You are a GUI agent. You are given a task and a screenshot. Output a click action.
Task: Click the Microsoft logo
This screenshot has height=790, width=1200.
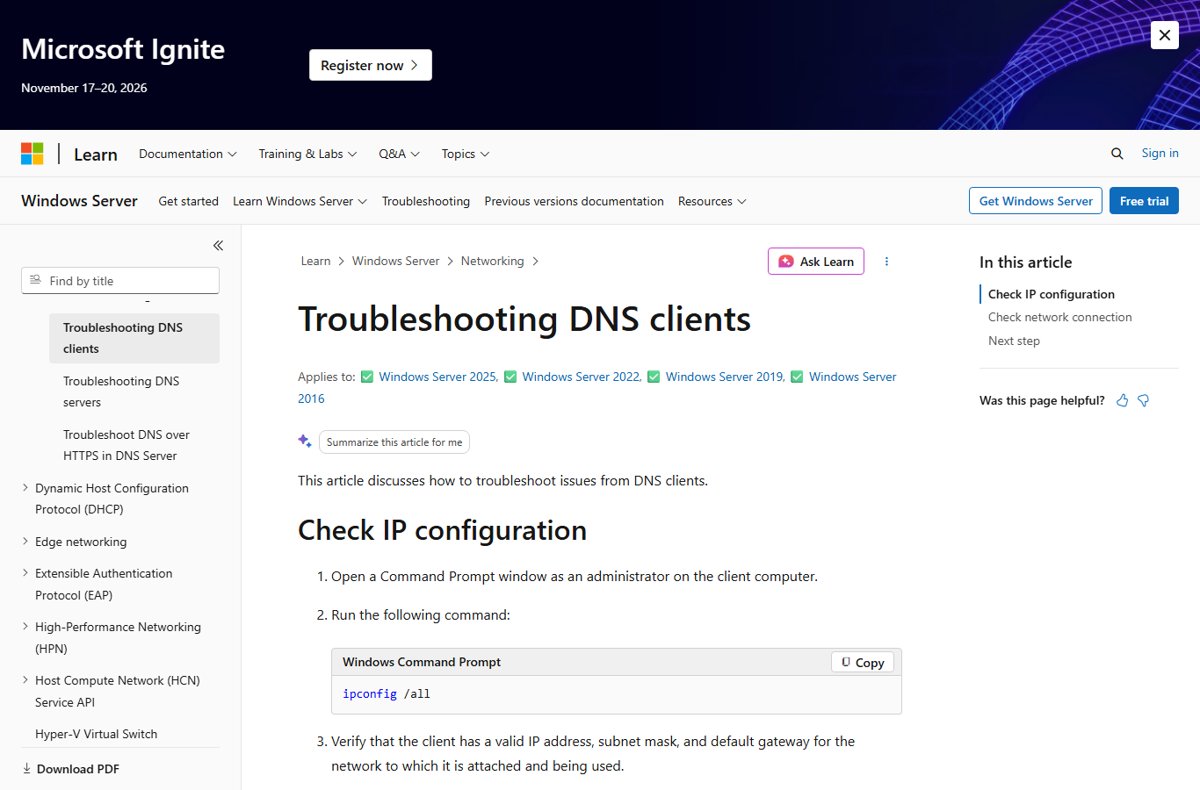point(32,154)
